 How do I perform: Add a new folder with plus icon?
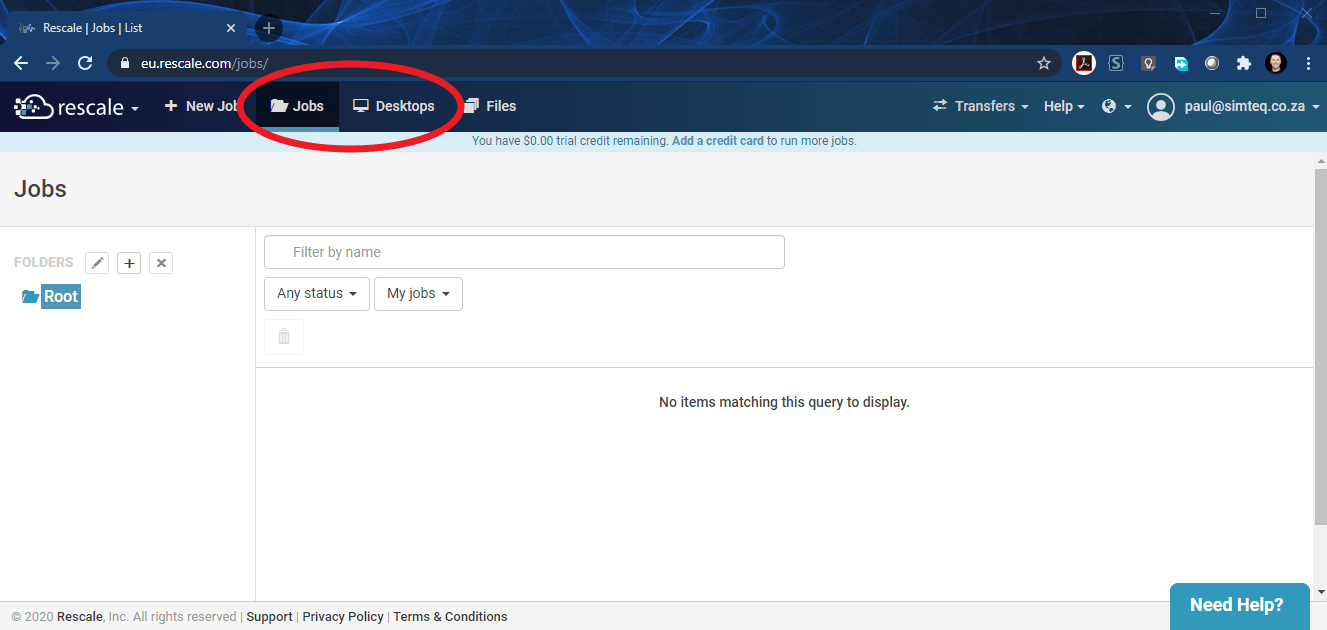point(129,263)
